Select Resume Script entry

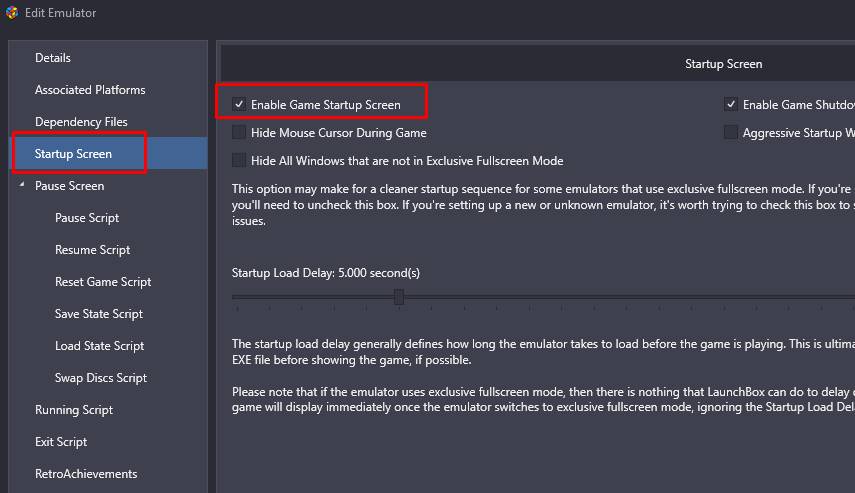coord(93,250)
